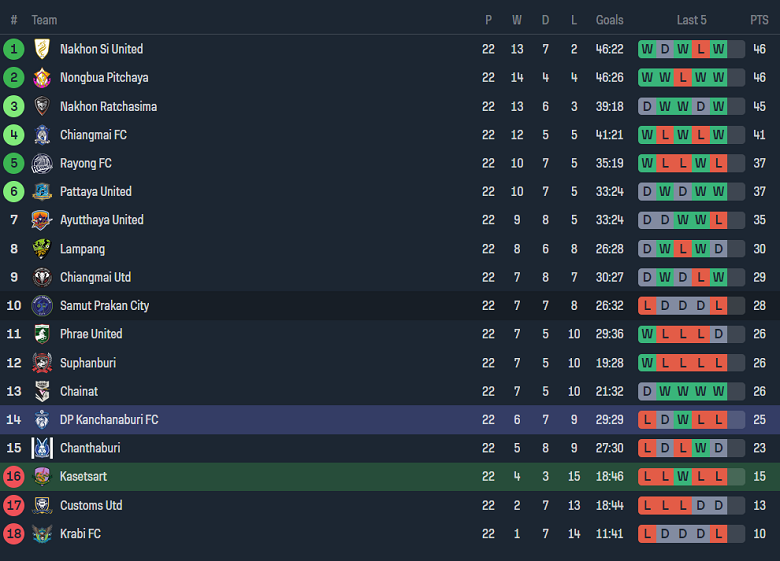Screen dimensions: 780x561
Task: Click the Rayong FC team crest
Action: coord(42,163)
